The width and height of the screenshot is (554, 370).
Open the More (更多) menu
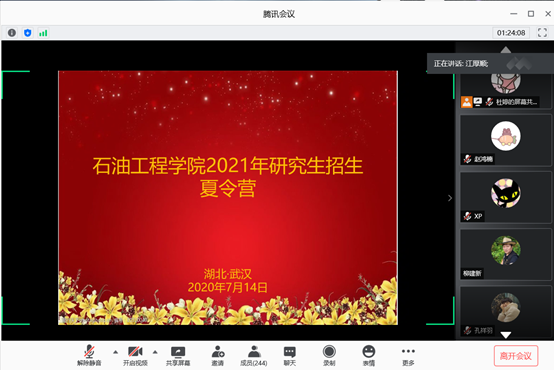[x=408, y=356]
